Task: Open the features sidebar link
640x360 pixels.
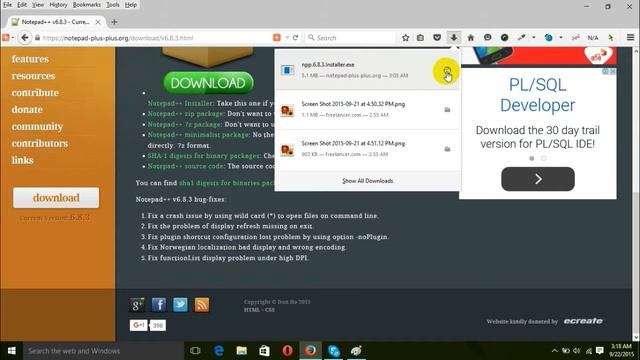Action: click(x=30, y=59)
